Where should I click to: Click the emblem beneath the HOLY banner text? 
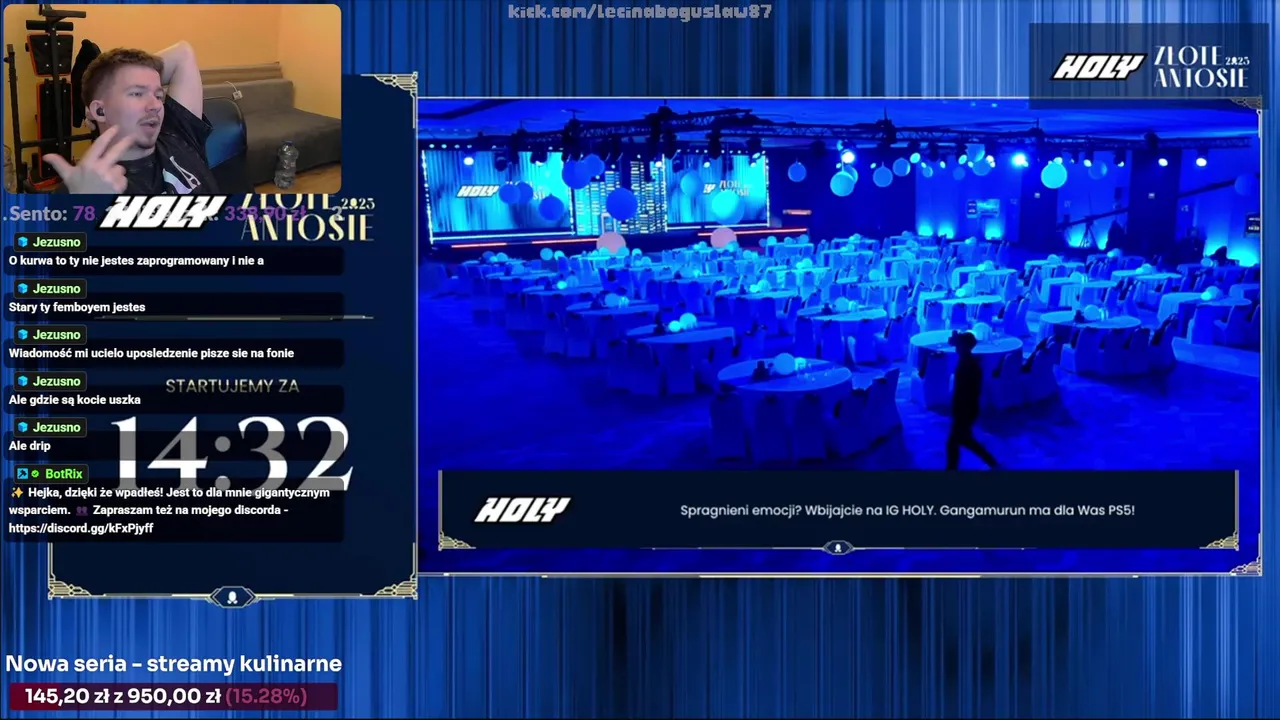(x=837, y=548)
